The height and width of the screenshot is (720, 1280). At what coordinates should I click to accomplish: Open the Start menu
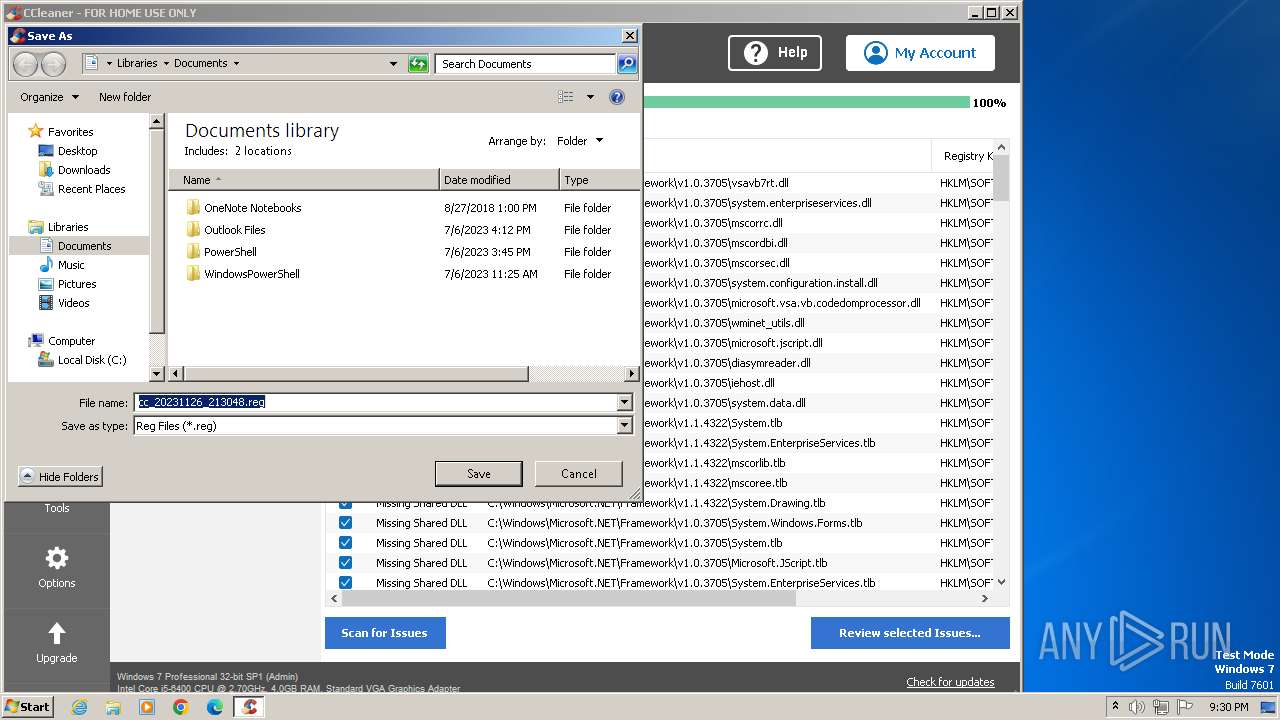coord(28,707)
